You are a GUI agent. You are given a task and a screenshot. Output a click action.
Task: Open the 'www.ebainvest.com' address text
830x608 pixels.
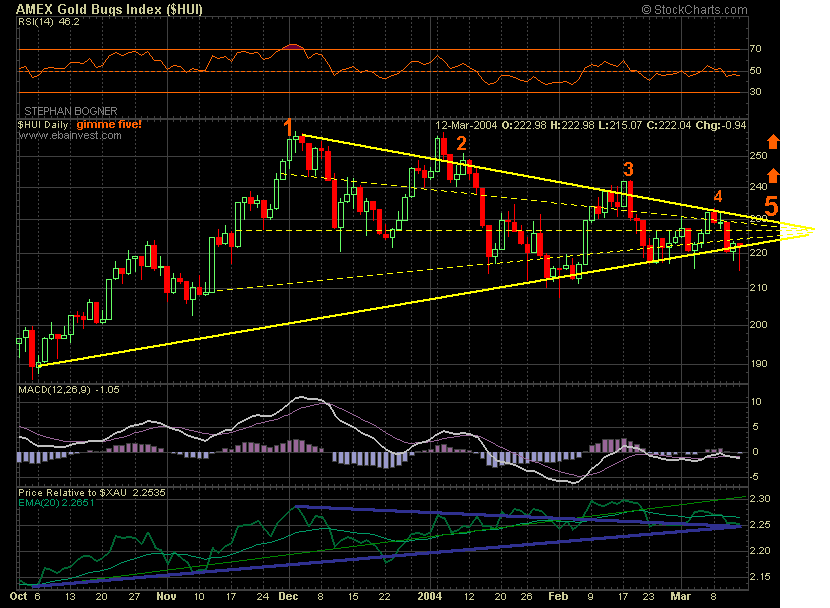(70, 135)
